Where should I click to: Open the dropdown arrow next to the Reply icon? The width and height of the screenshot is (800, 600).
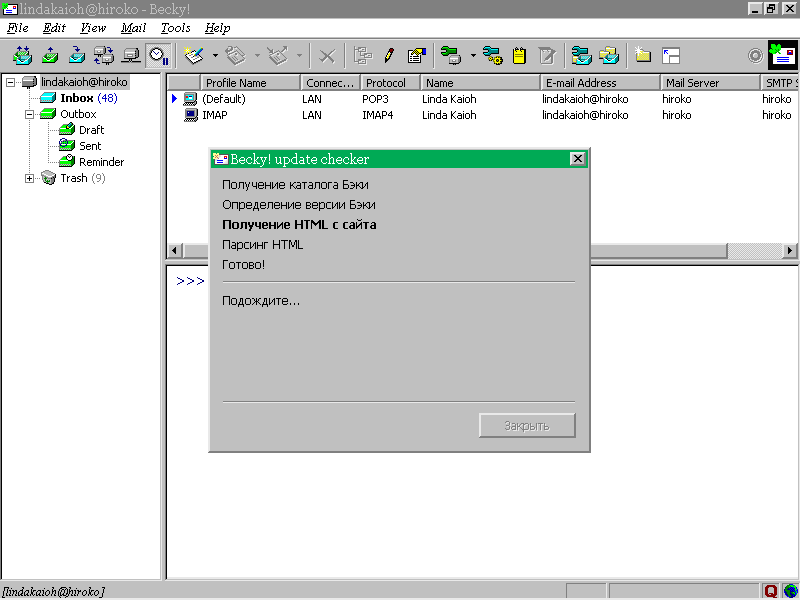click(x=257, y=55)
